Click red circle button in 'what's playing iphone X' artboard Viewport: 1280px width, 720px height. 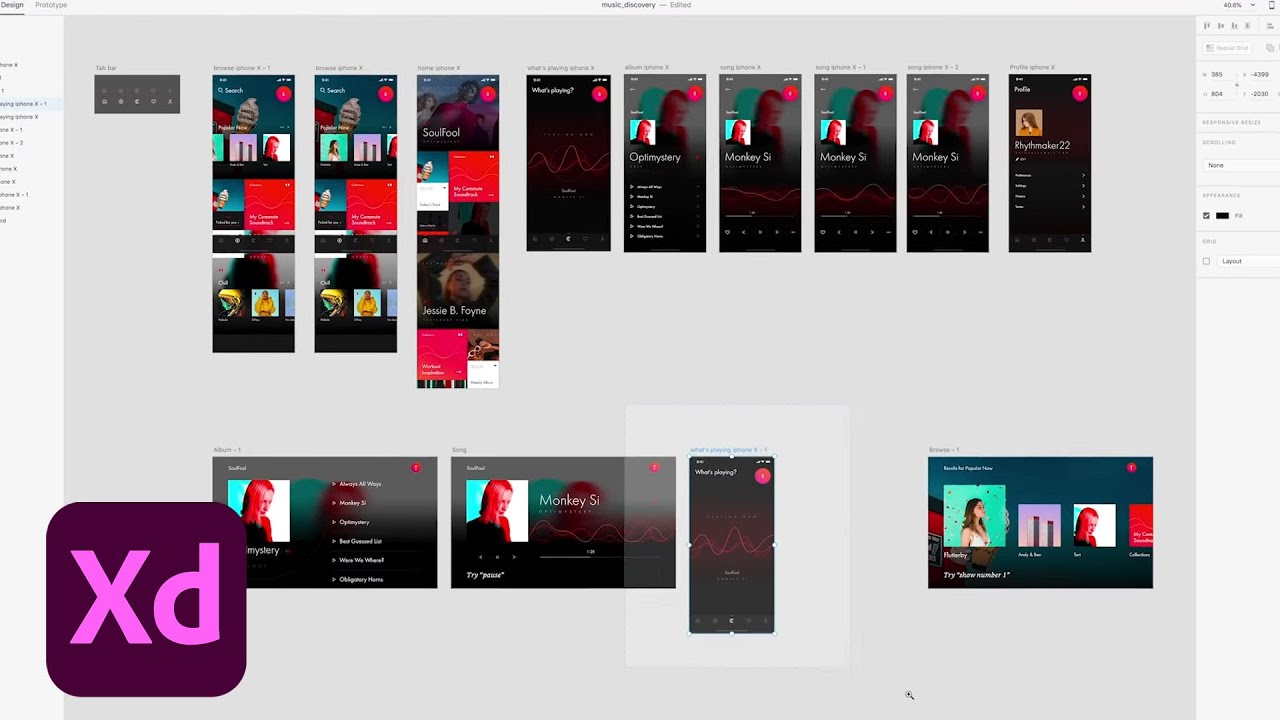599,94
